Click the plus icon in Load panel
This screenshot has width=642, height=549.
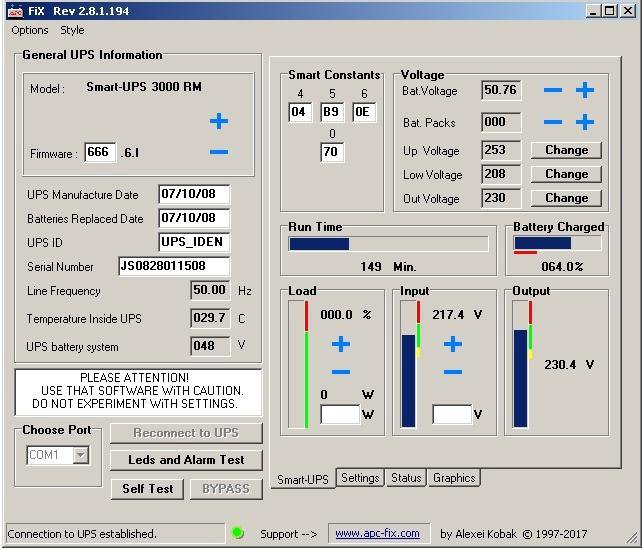tap(341, 345)
